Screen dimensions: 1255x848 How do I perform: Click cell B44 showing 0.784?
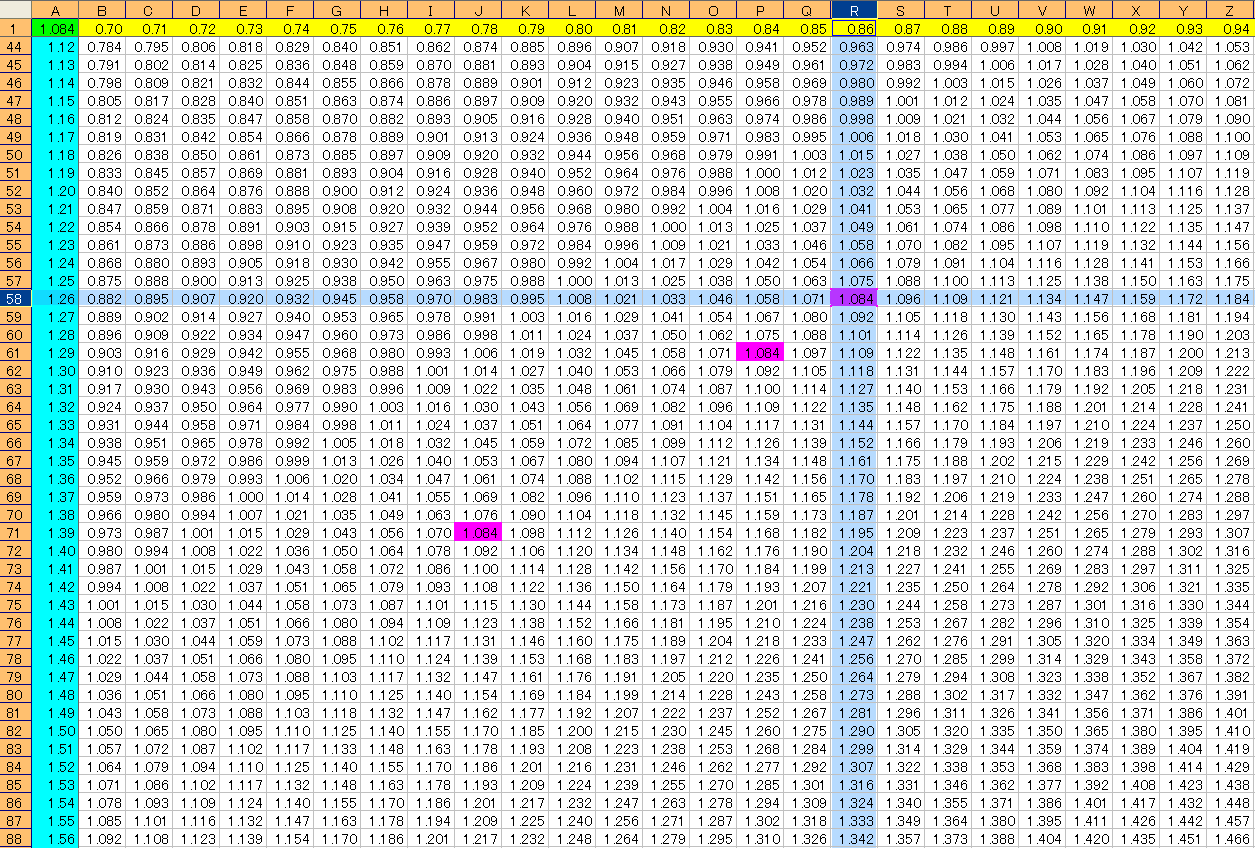pyautogui.click(x=102, y=47)
